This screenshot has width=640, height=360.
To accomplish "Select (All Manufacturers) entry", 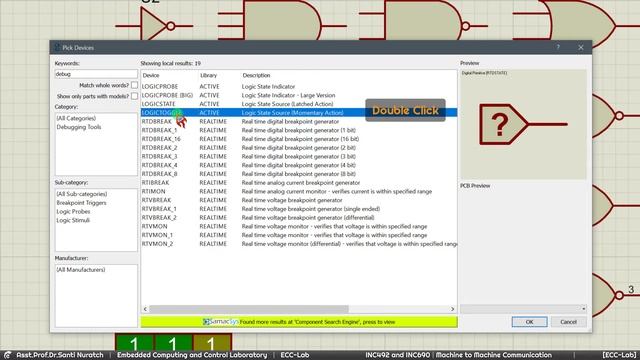I will click(81, 270).
